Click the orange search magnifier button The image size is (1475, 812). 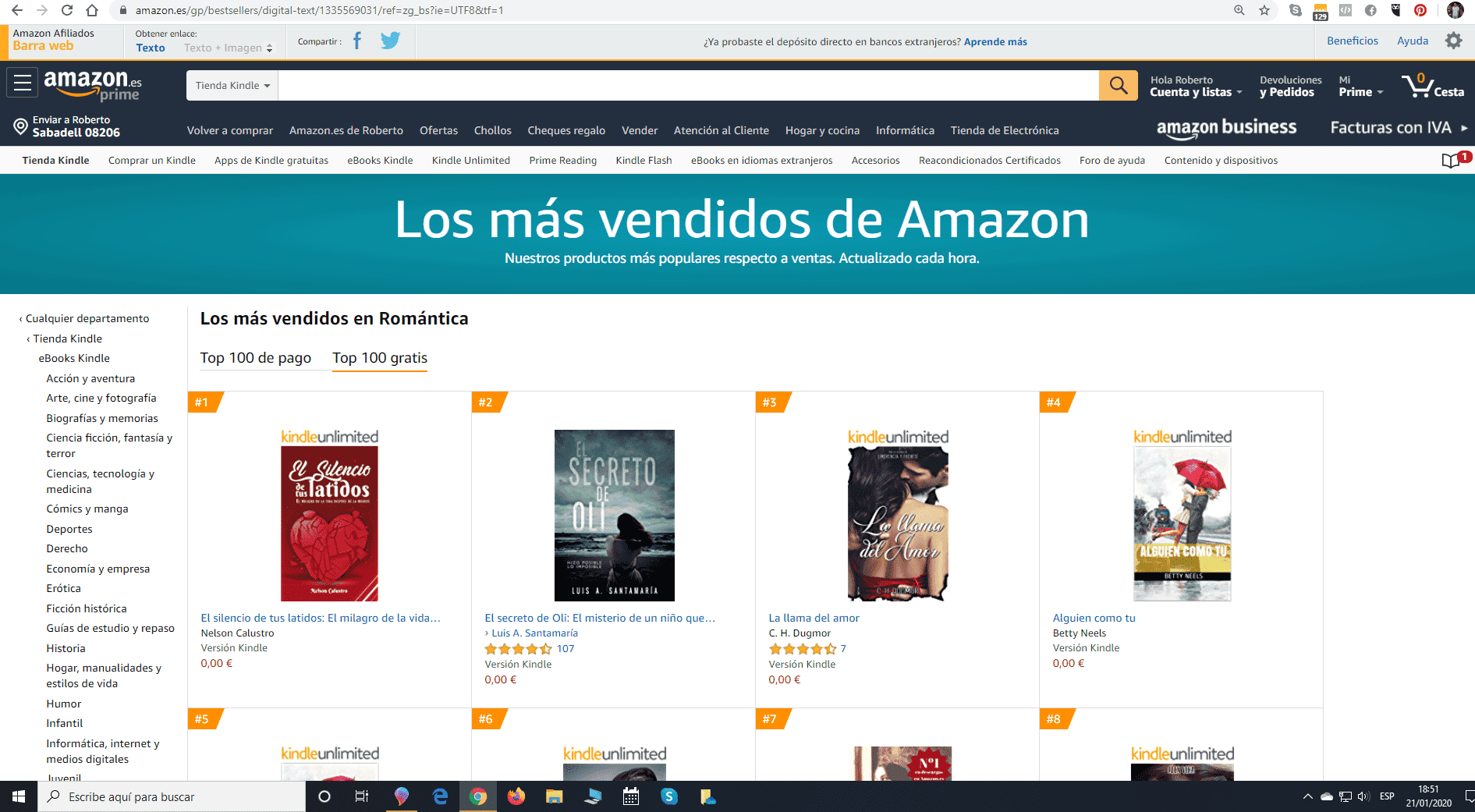click(x=1118, y=85)
